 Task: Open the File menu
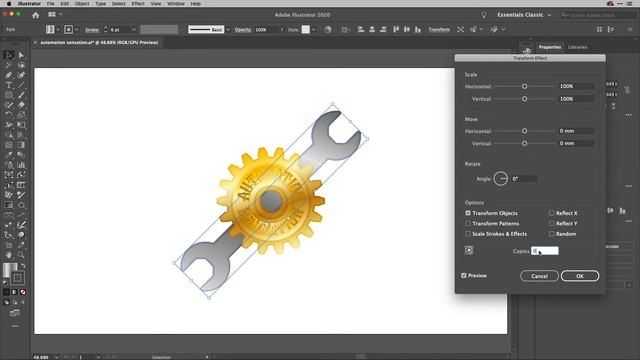(51, 4)
